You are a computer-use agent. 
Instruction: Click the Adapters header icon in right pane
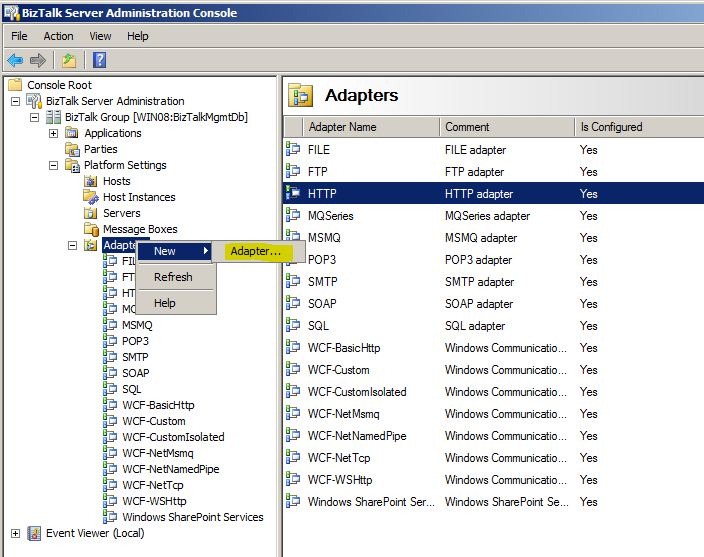tap(300, 95)
